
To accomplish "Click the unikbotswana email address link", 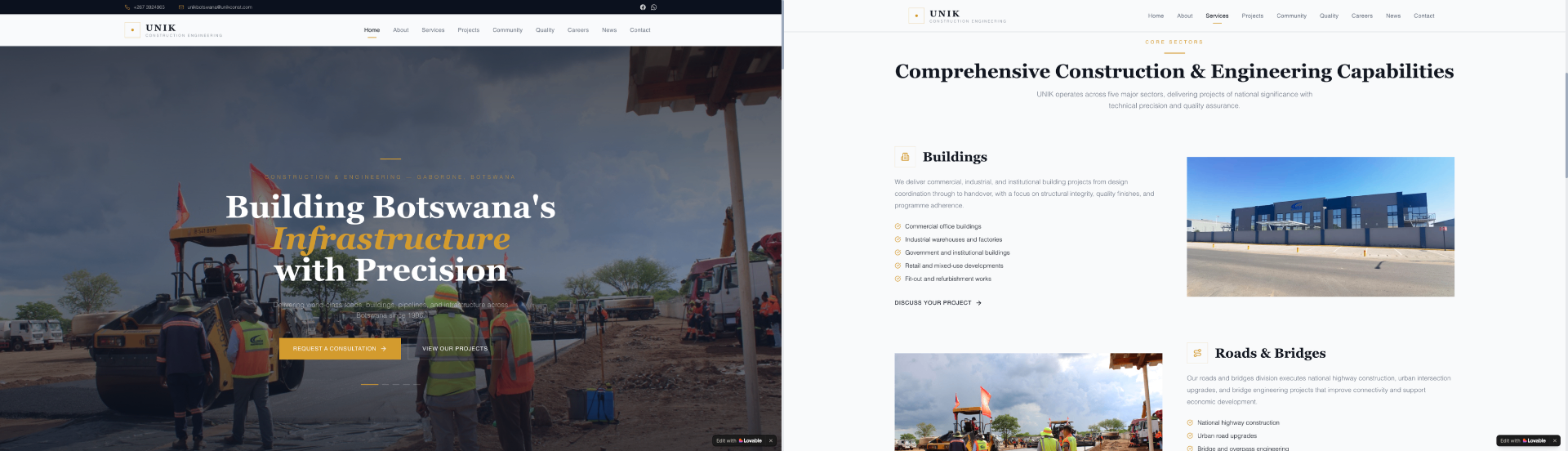I will 220,7.
